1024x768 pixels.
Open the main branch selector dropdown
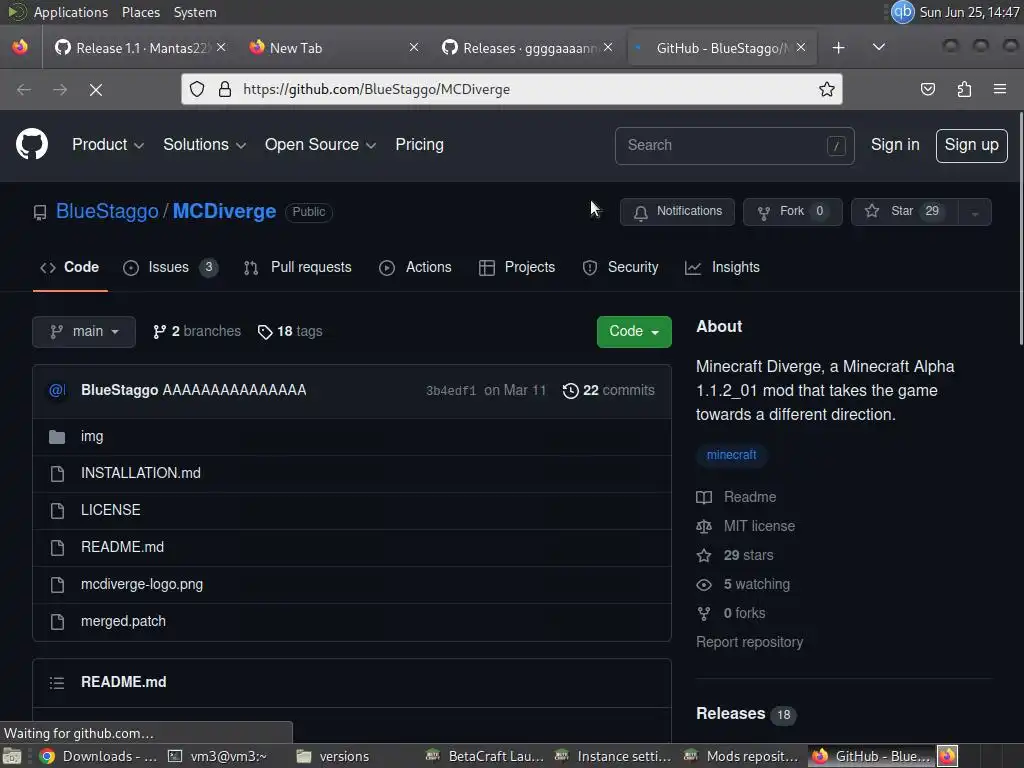pos(84,332)
